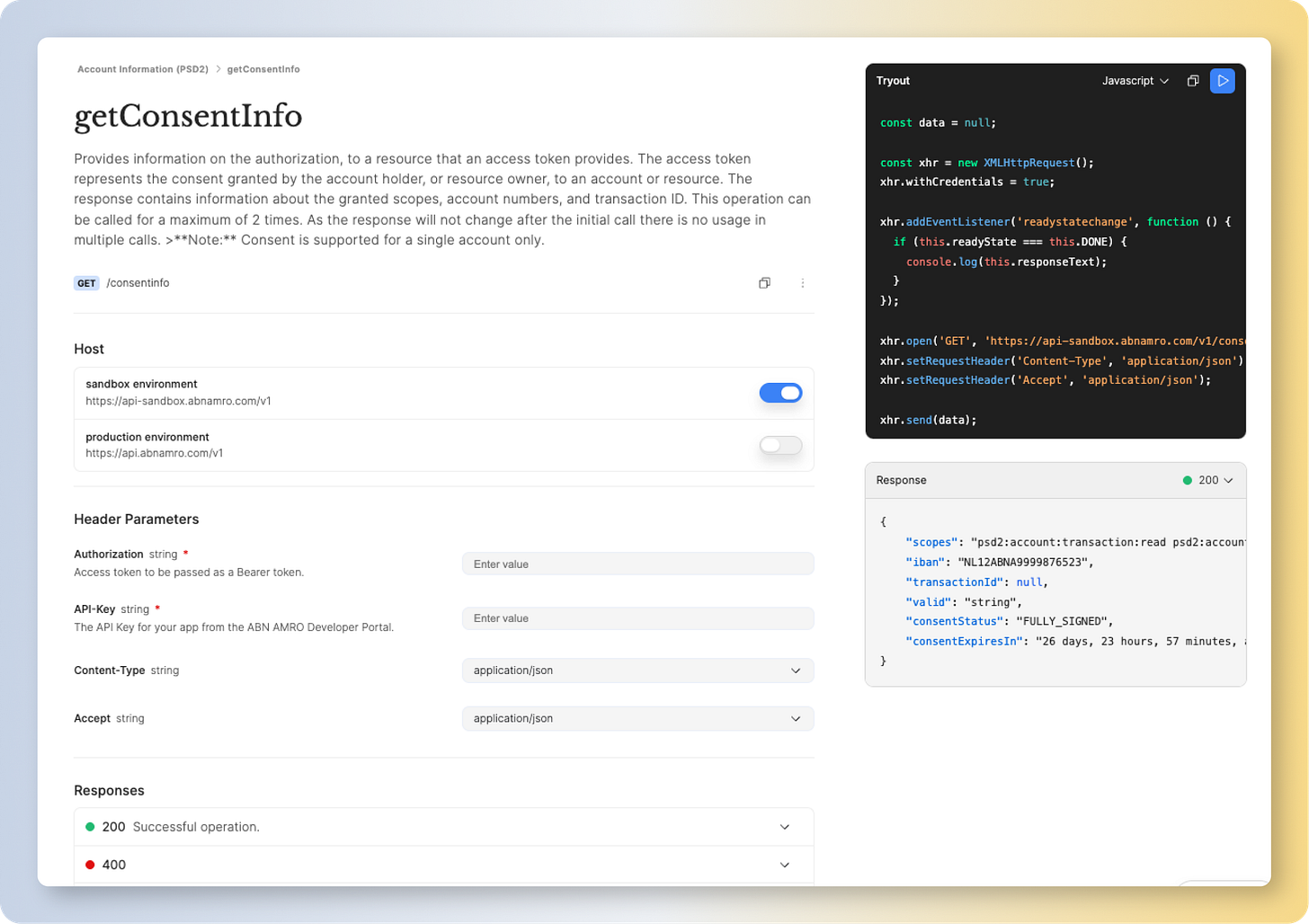
Task: Click the const data = null; code line
Action: click(938, 122)
